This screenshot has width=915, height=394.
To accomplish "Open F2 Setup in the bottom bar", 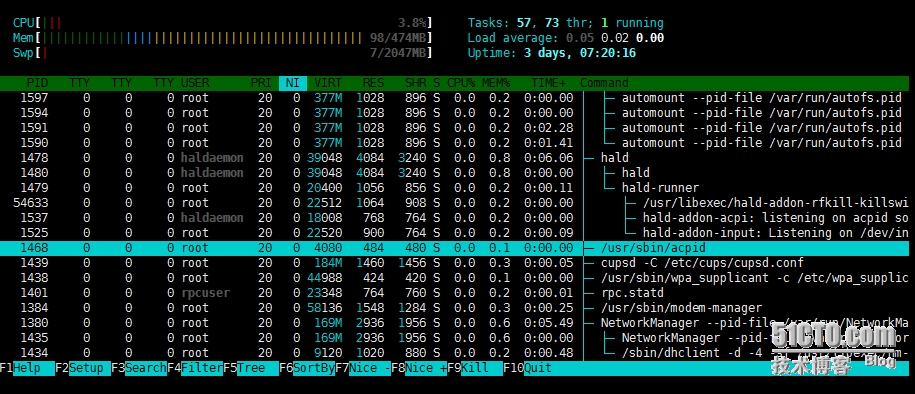I will click(83, 368).
